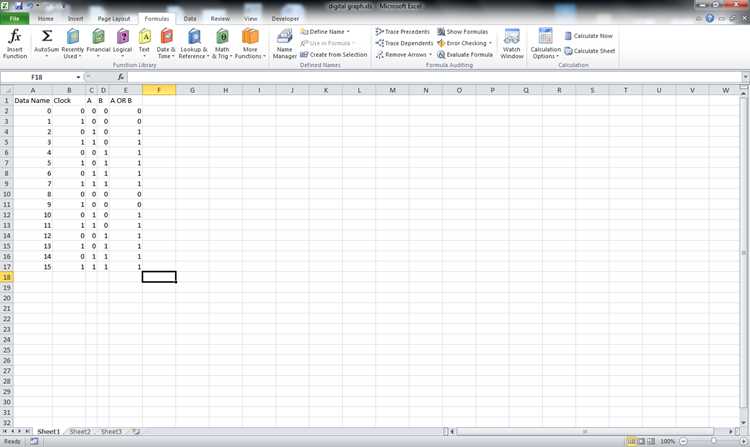Expand the Error Checking dropdown arrow
The height and width of the screenshot is (447, 750).
(490, 43)
